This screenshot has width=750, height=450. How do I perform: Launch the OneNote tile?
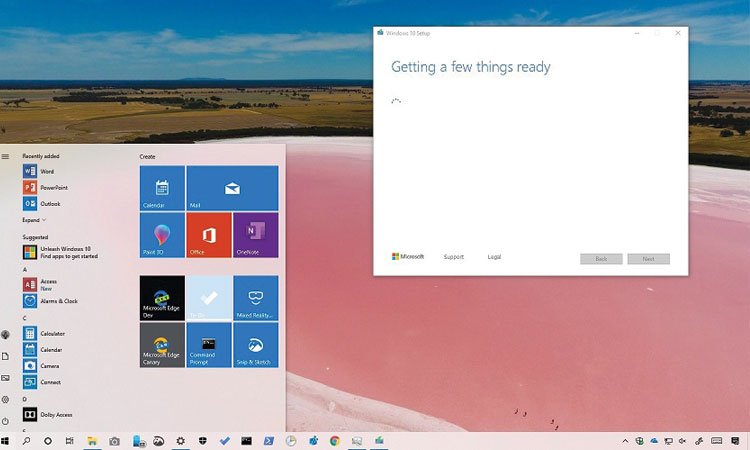click(x=255, y=235)
